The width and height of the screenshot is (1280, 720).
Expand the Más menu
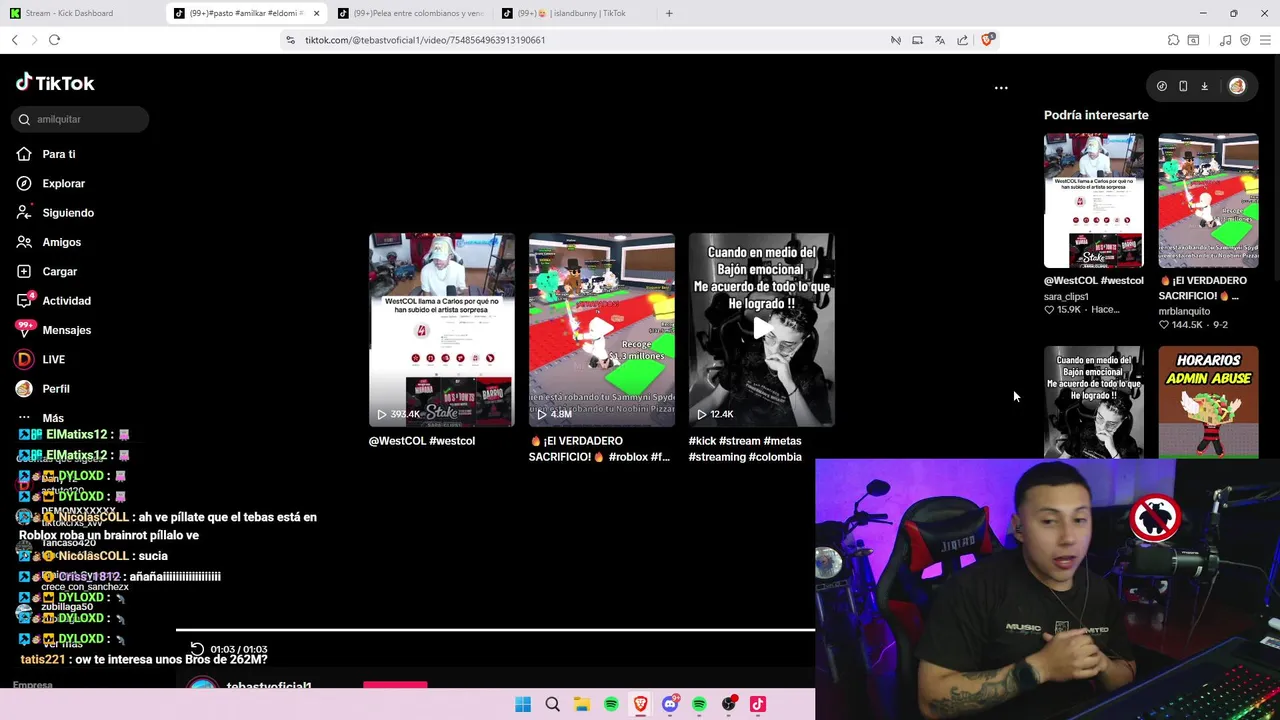[40, 418]
